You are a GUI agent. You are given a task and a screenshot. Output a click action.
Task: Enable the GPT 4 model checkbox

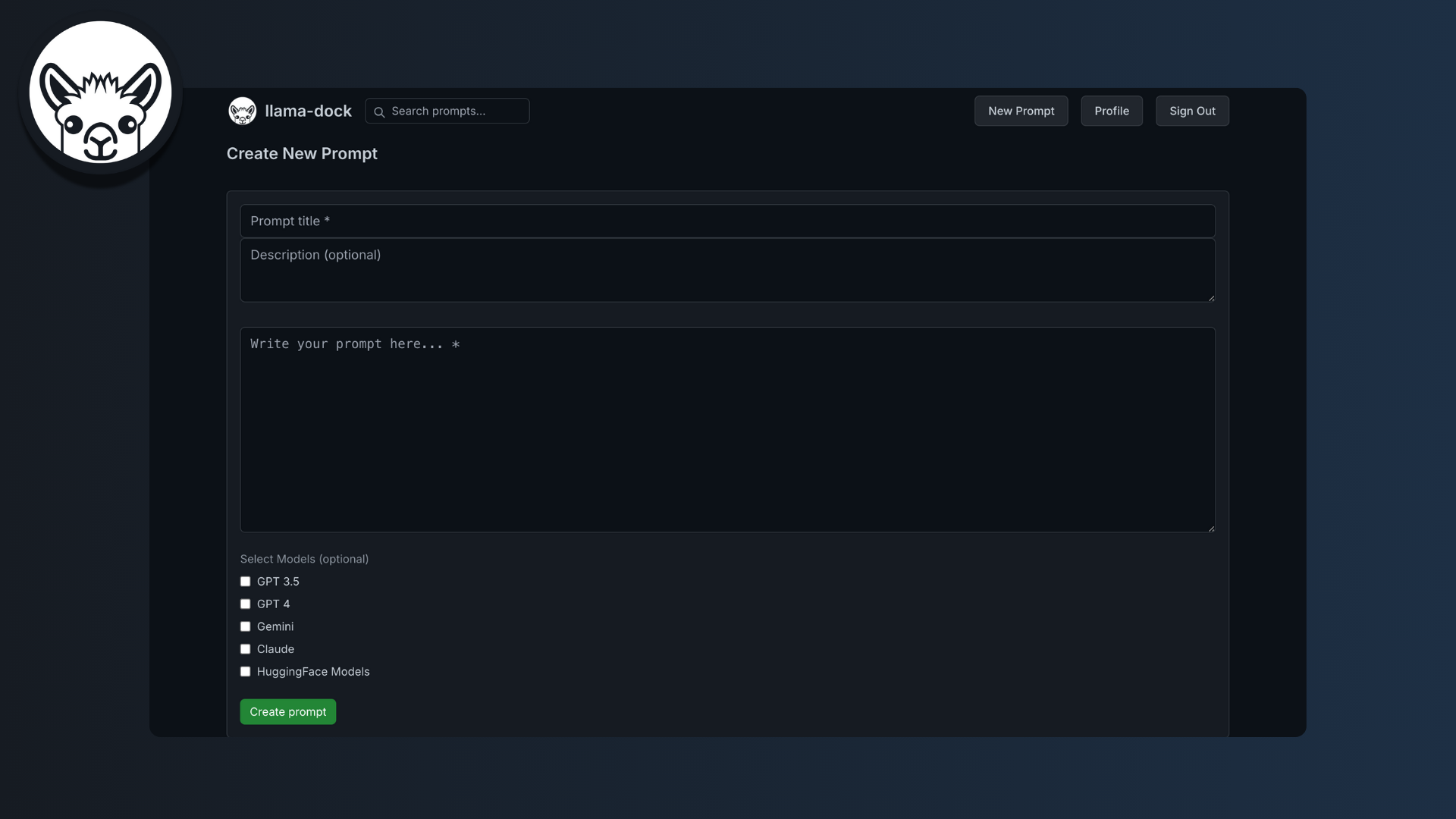coord(245,604)
